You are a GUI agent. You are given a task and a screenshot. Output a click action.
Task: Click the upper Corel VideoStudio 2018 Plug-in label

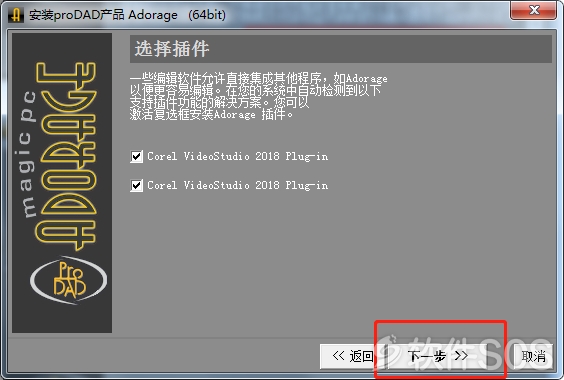click(x=237, y=157)
